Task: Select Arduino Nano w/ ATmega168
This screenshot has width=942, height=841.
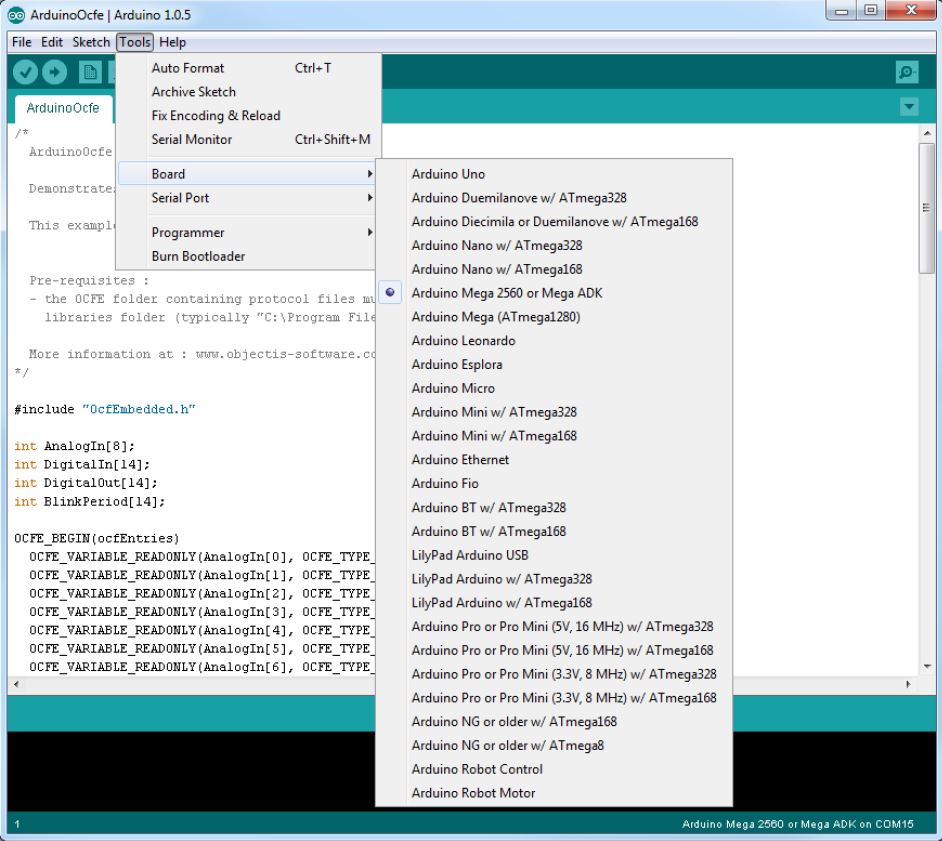Action: [553, 269]
